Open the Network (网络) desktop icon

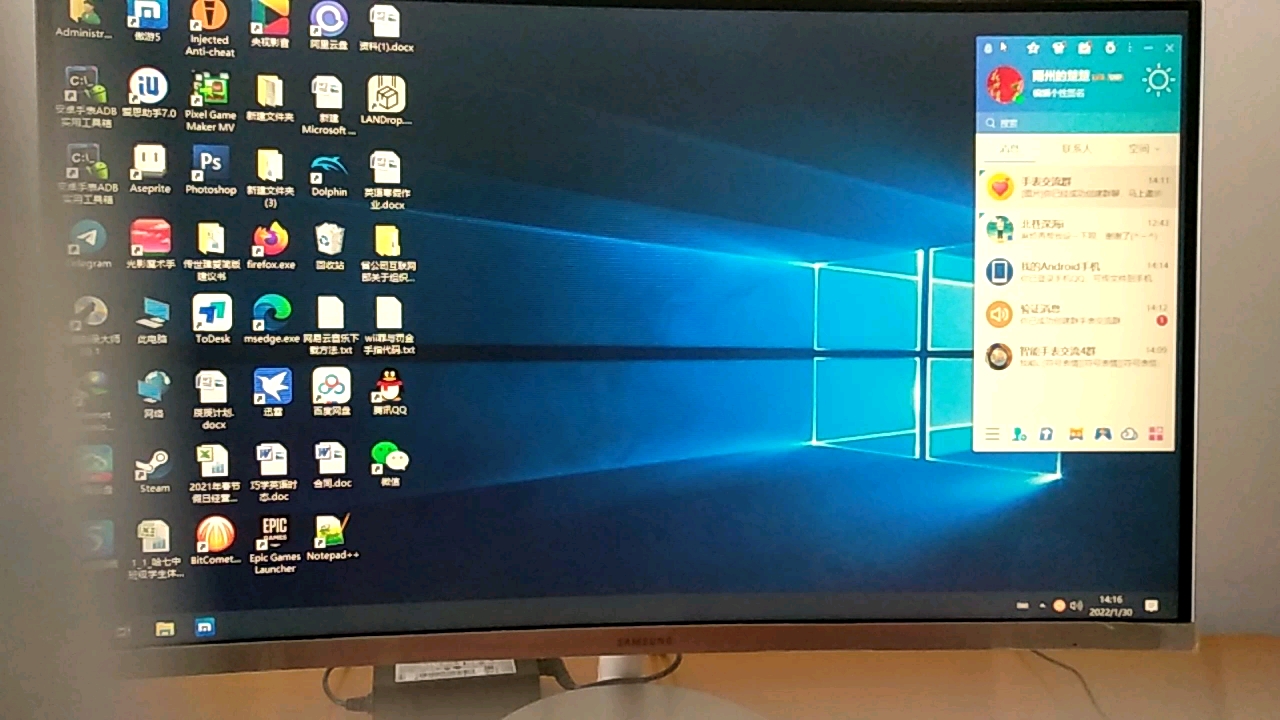coord(154,394)
